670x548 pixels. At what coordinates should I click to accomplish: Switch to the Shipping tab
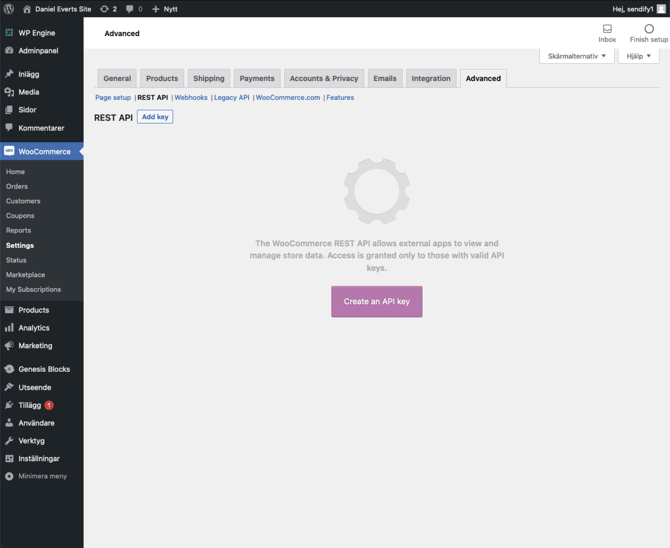(209, 78)
